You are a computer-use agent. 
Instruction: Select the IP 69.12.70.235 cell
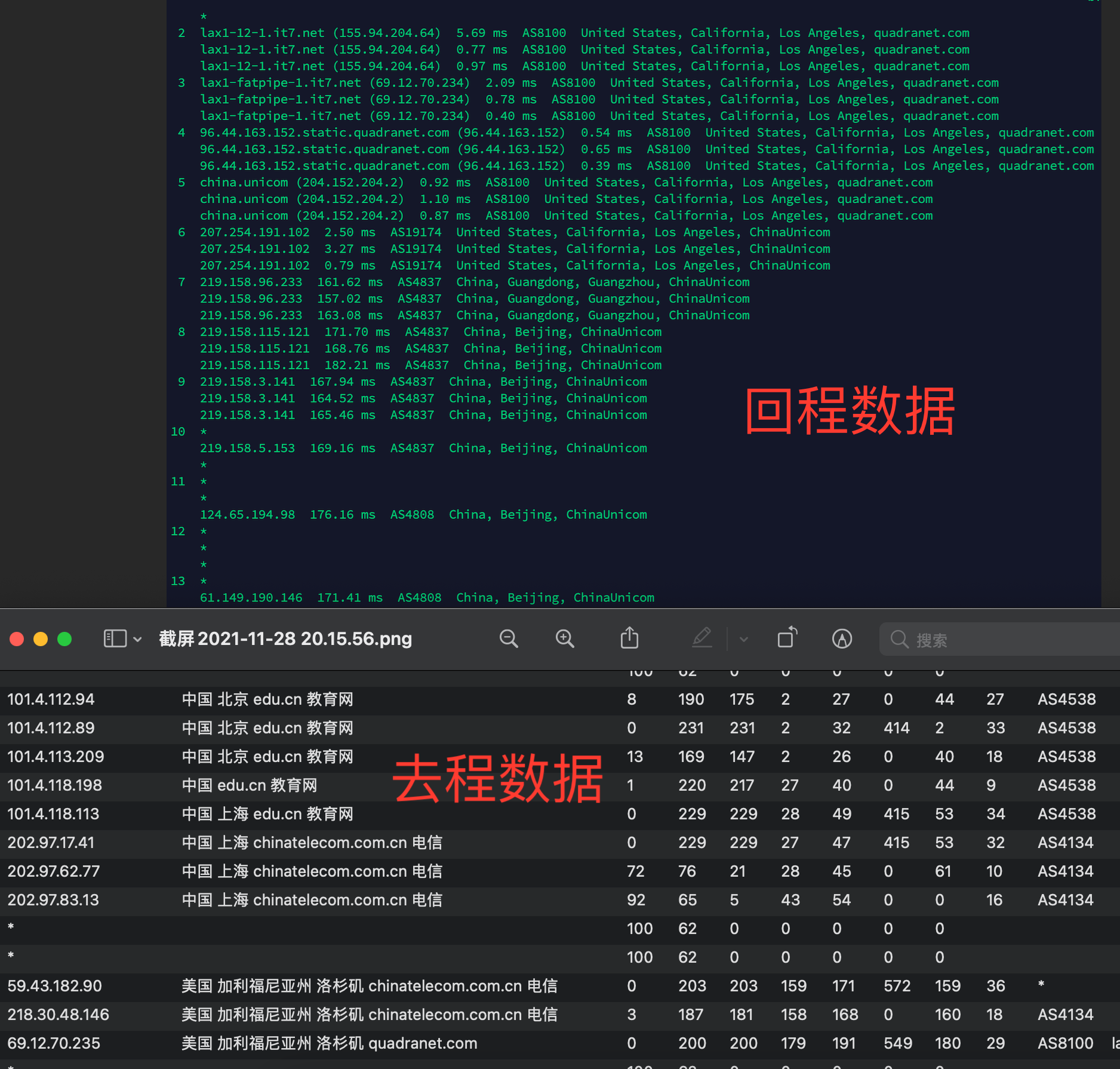54,1043
